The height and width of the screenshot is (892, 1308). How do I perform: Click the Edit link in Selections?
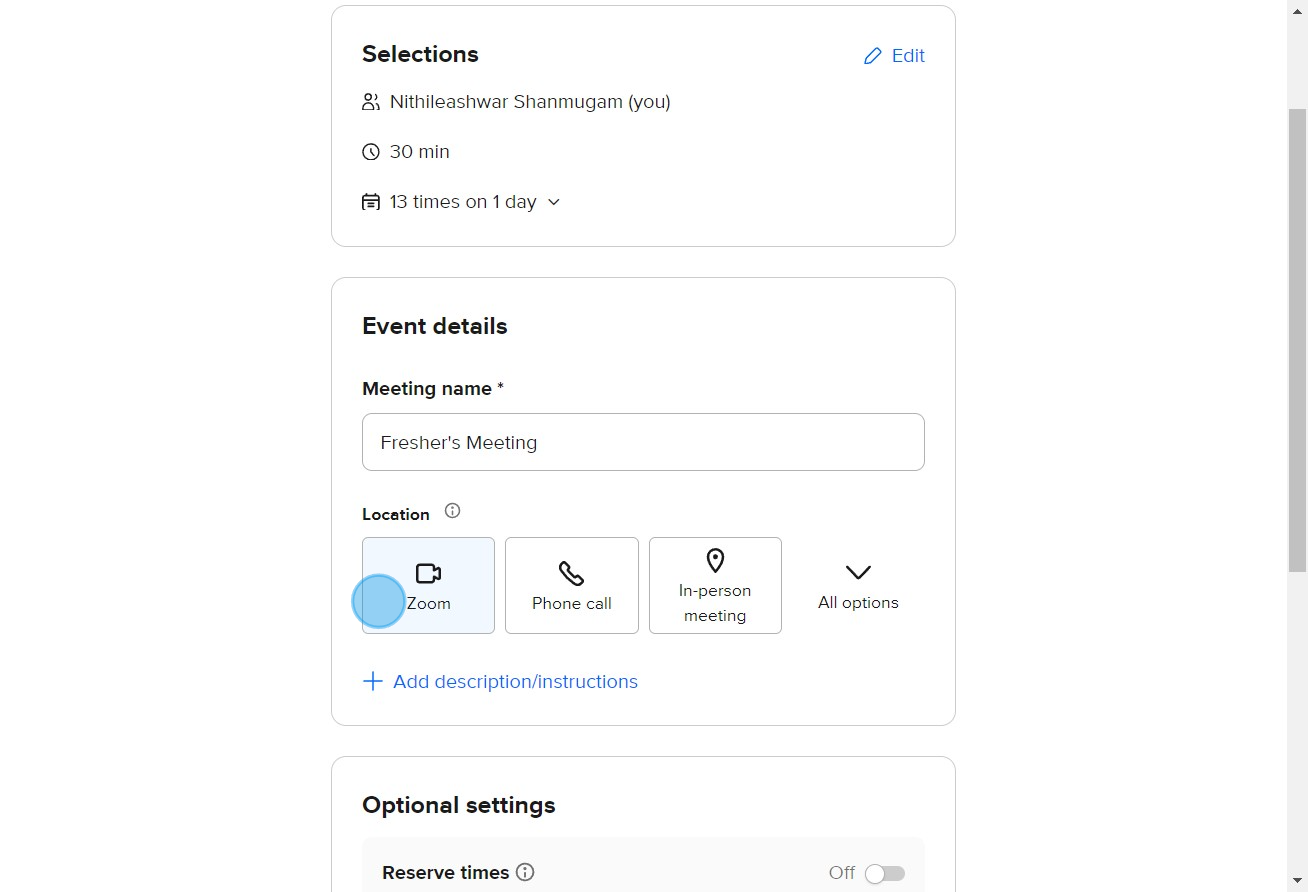click(894, 56)
